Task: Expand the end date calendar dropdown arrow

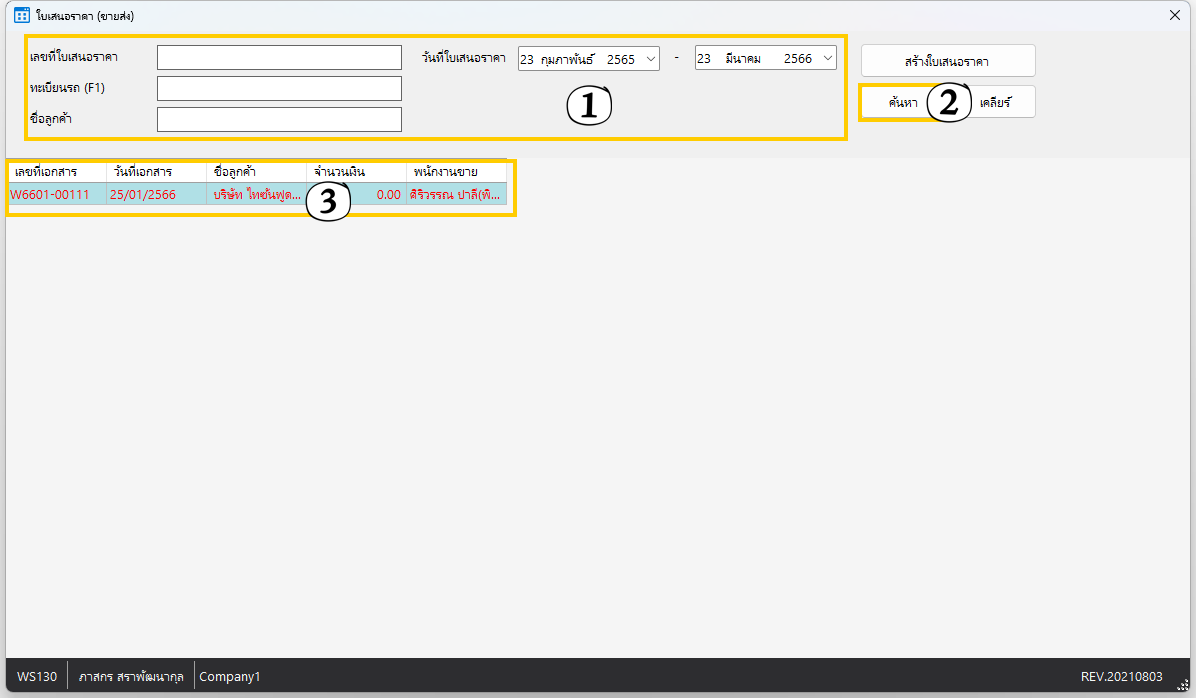Action: (828, 59)
